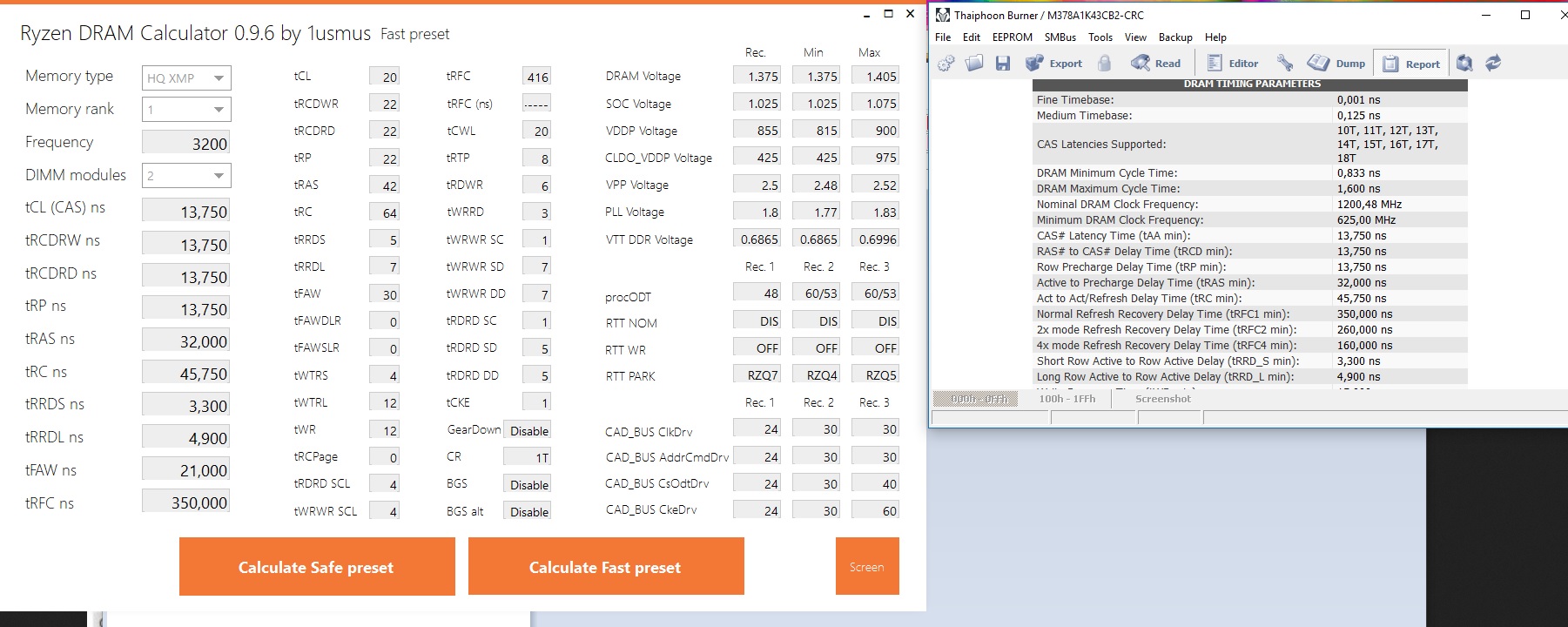Click Report in Thaiphoon Burner toolbar
The height and width of the screenshot is (627, 1568).
pyautogui.click(x=1411, y=64)
